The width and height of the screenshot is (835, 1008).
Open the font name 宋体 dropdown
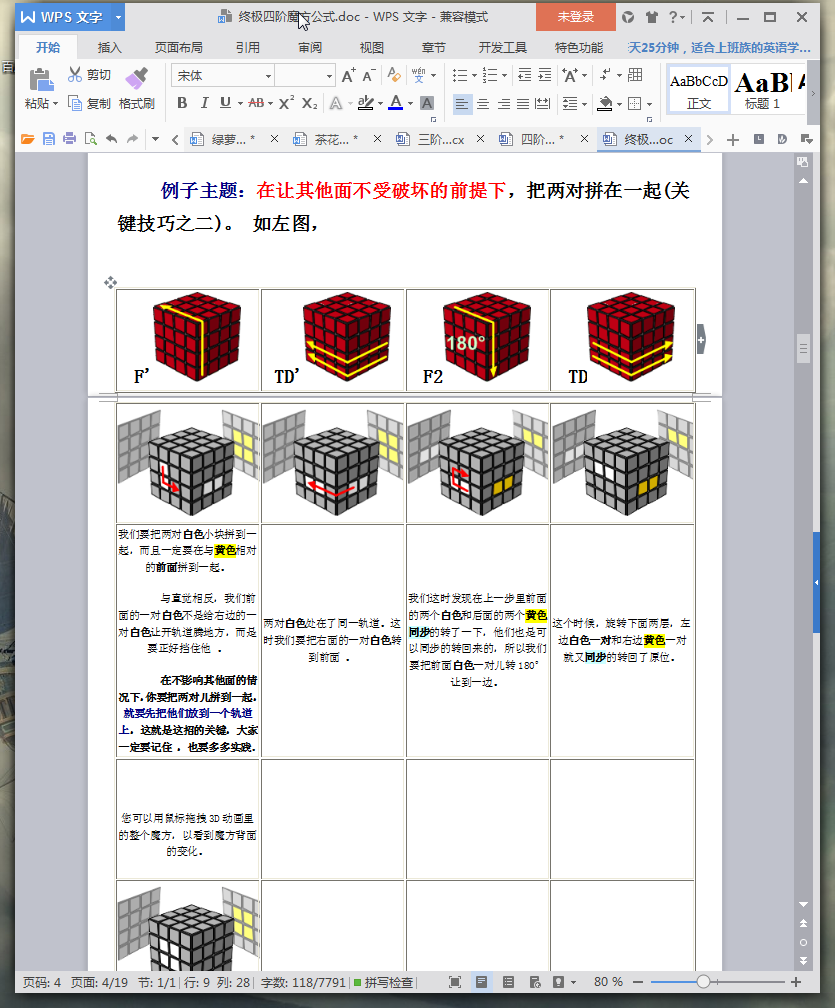click(x=268, y=76)
